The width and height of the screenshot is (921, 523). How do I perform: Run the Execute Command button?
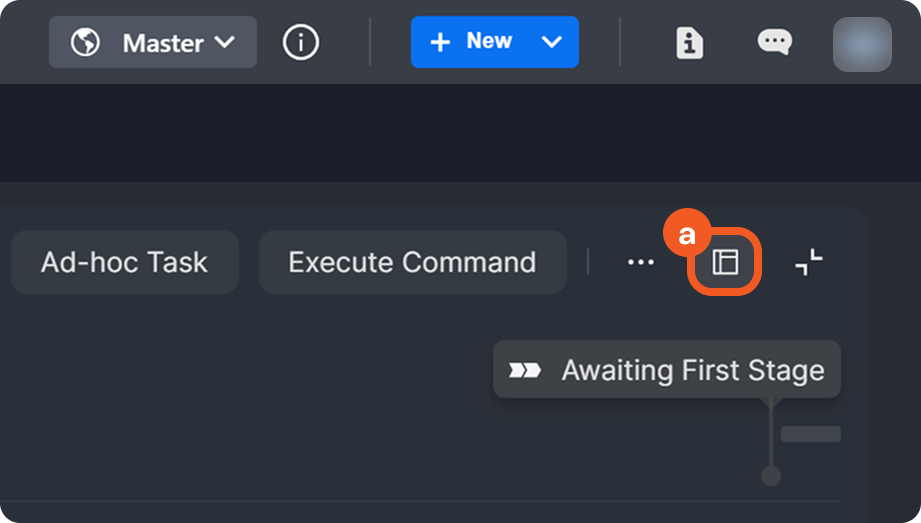412,262
